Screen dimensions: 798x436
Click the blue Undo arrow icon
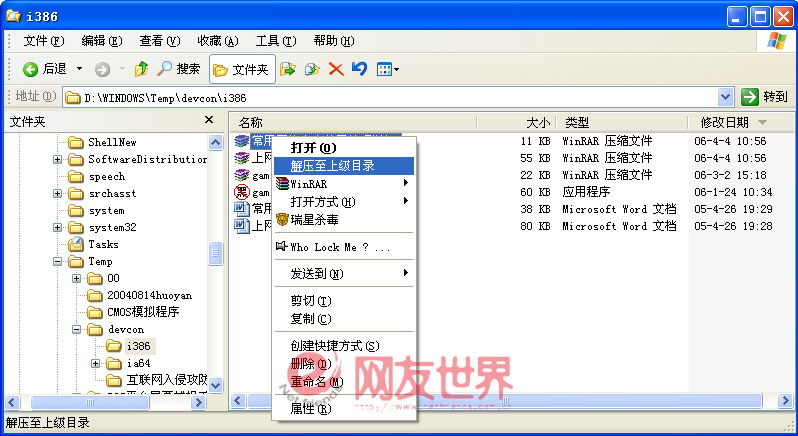pos(359,69)
